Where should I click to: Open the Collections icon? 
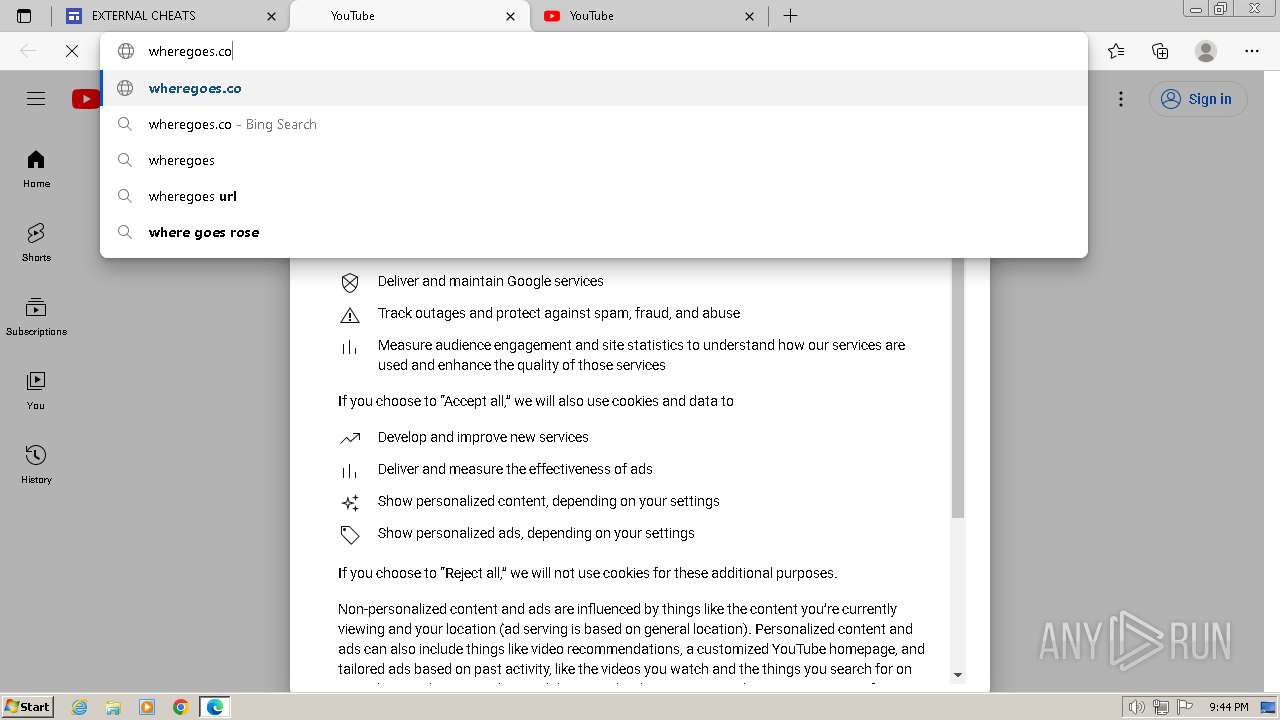coord(1160,51)
